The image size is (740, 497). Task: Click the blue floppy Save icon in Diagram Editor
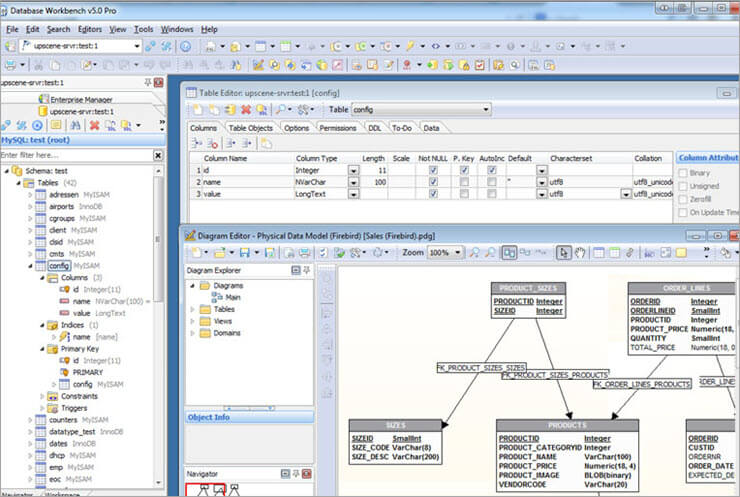tap(244, 253)
